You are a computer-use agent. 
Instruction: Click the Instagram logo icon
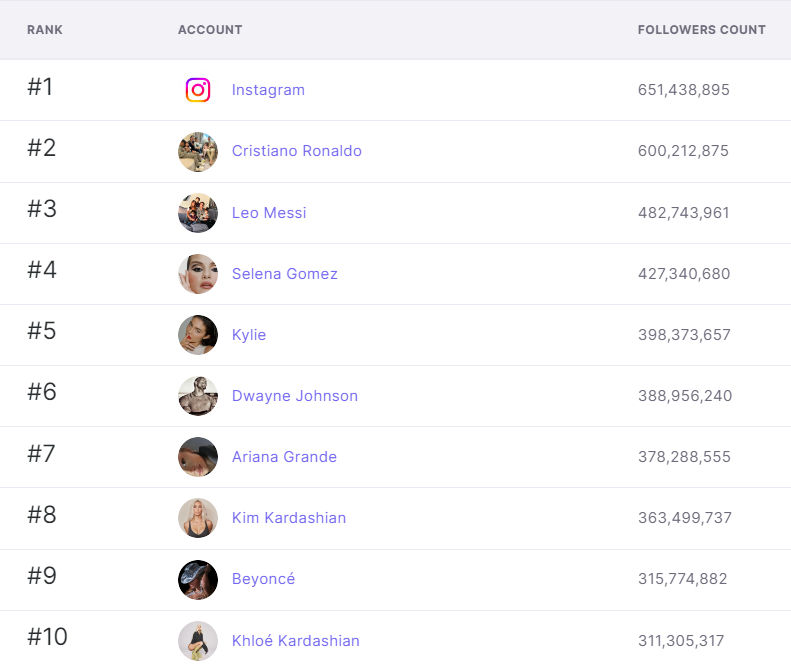click(x=198, y=90)
